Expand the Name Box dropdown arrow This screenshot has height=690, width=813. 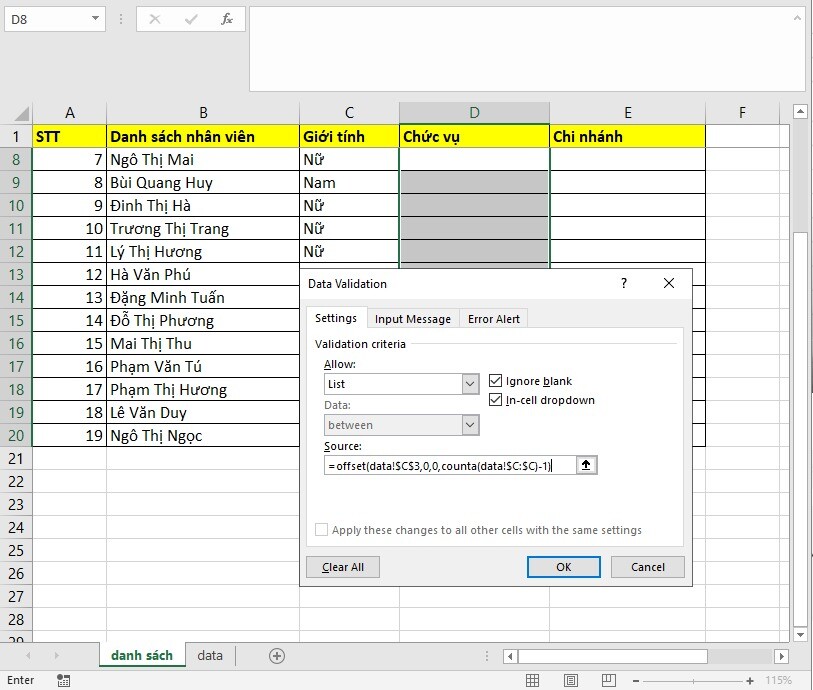pyautogui.click(x=95, y=19)
